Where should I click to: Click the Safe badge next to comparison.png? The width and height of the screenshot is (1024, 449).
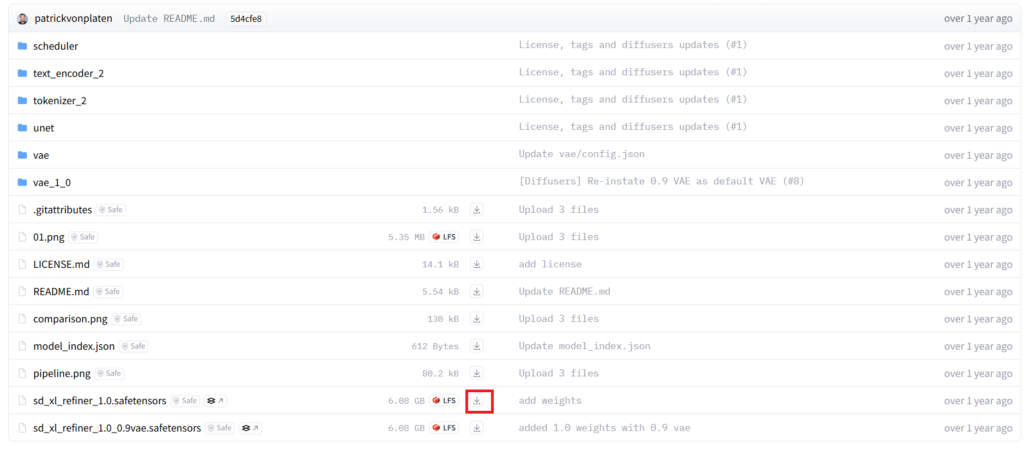tap(126, 319)
